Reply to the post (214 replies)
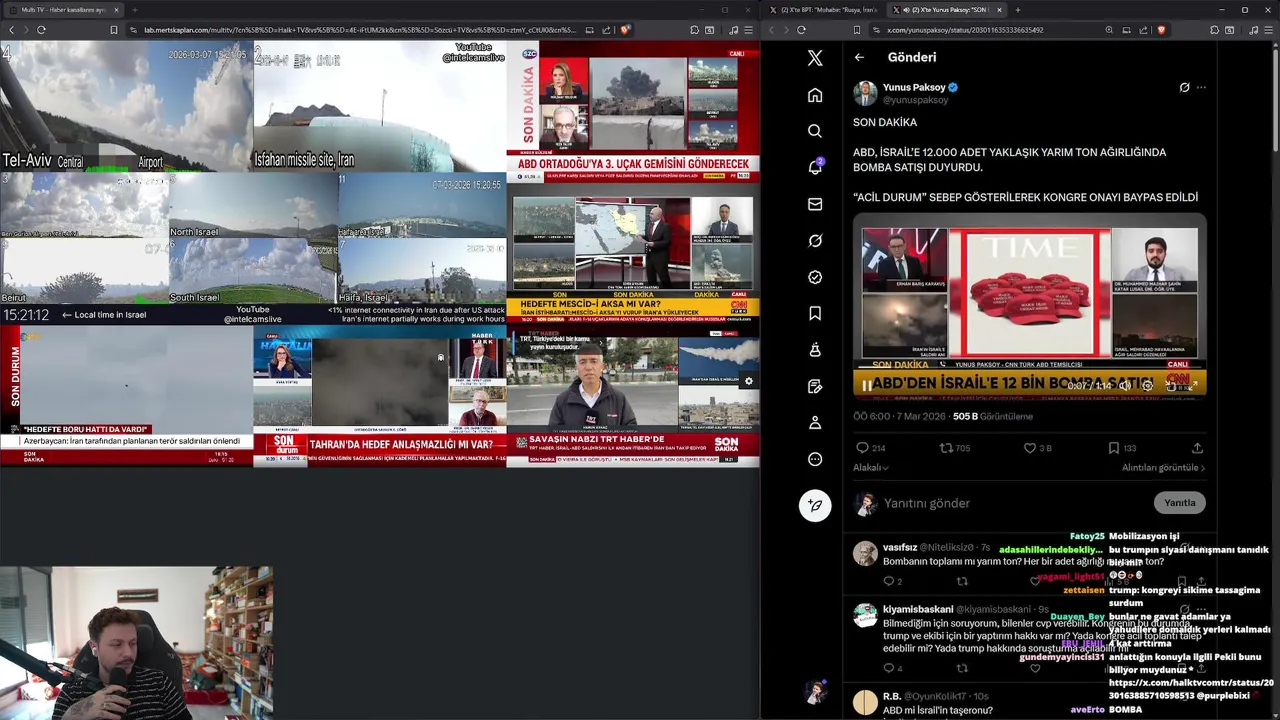Image resolution: width=1280 pixels, height=720 pixels. pyautogui.click(x=870, y=448)
